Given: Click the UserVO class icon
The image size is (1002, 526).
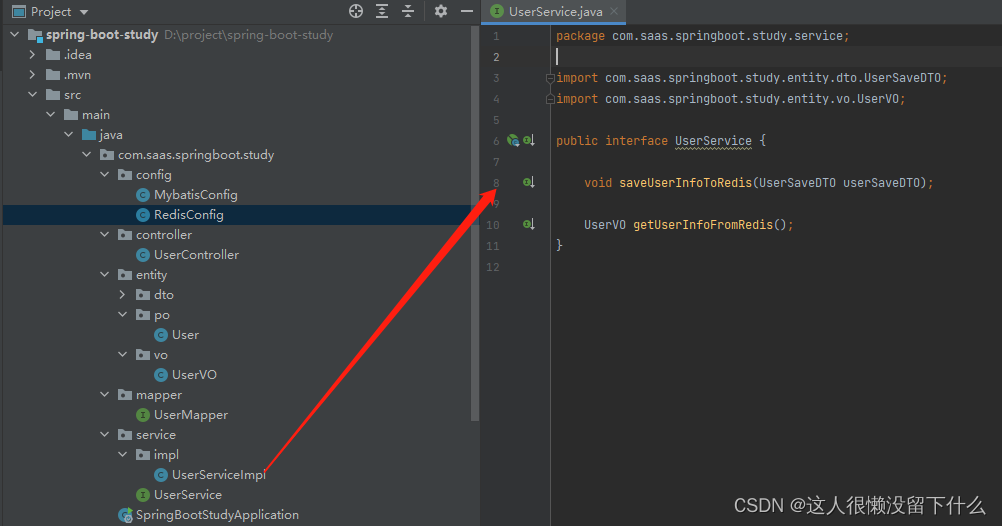Looking at the screenshot, I should click(161, 375).
